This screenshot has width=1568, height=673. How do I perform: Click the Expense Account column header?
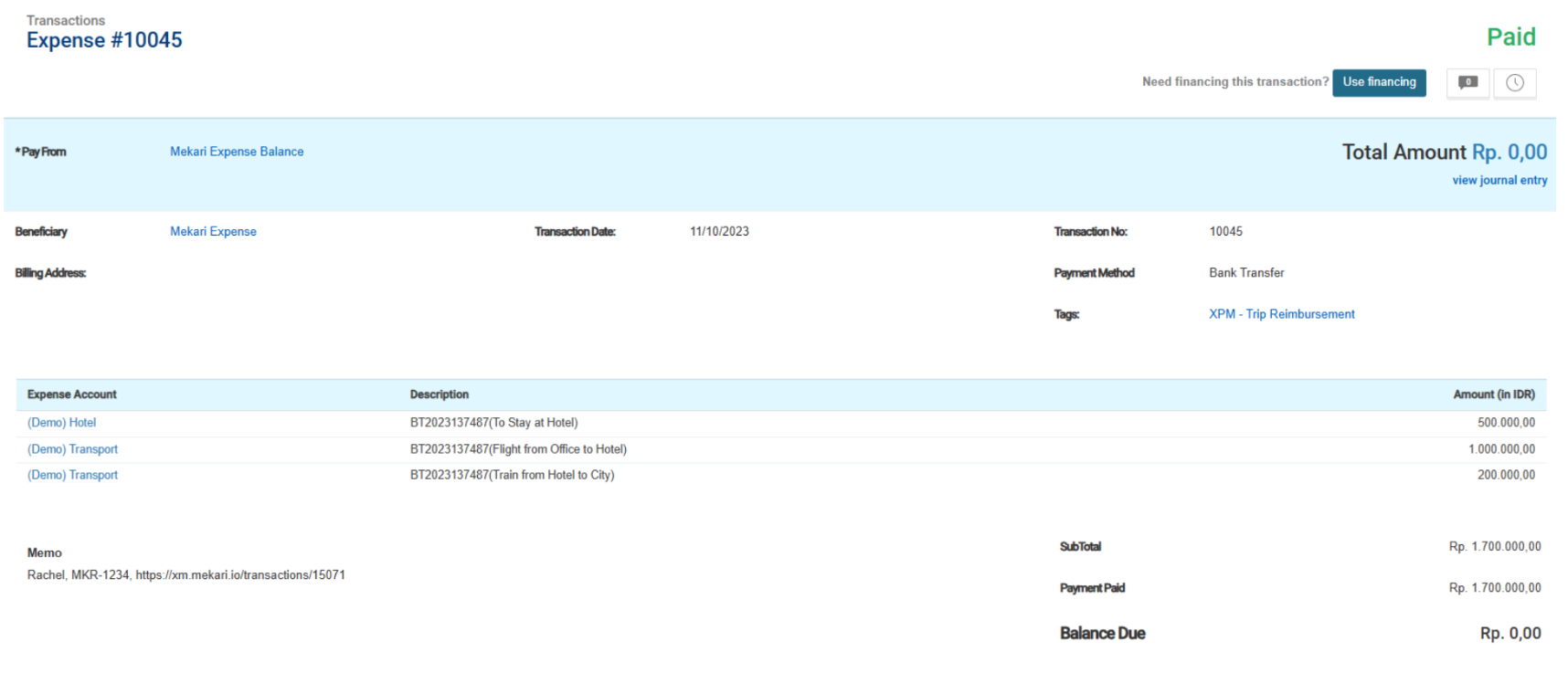point(72,394)
